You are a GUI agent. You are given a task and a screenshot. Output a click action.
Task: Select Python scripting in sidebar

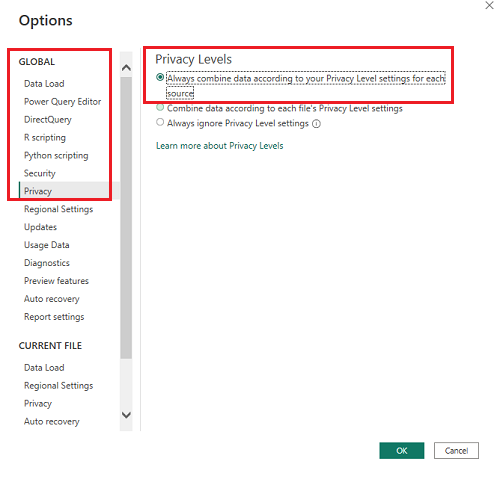[x=56, y=156]
